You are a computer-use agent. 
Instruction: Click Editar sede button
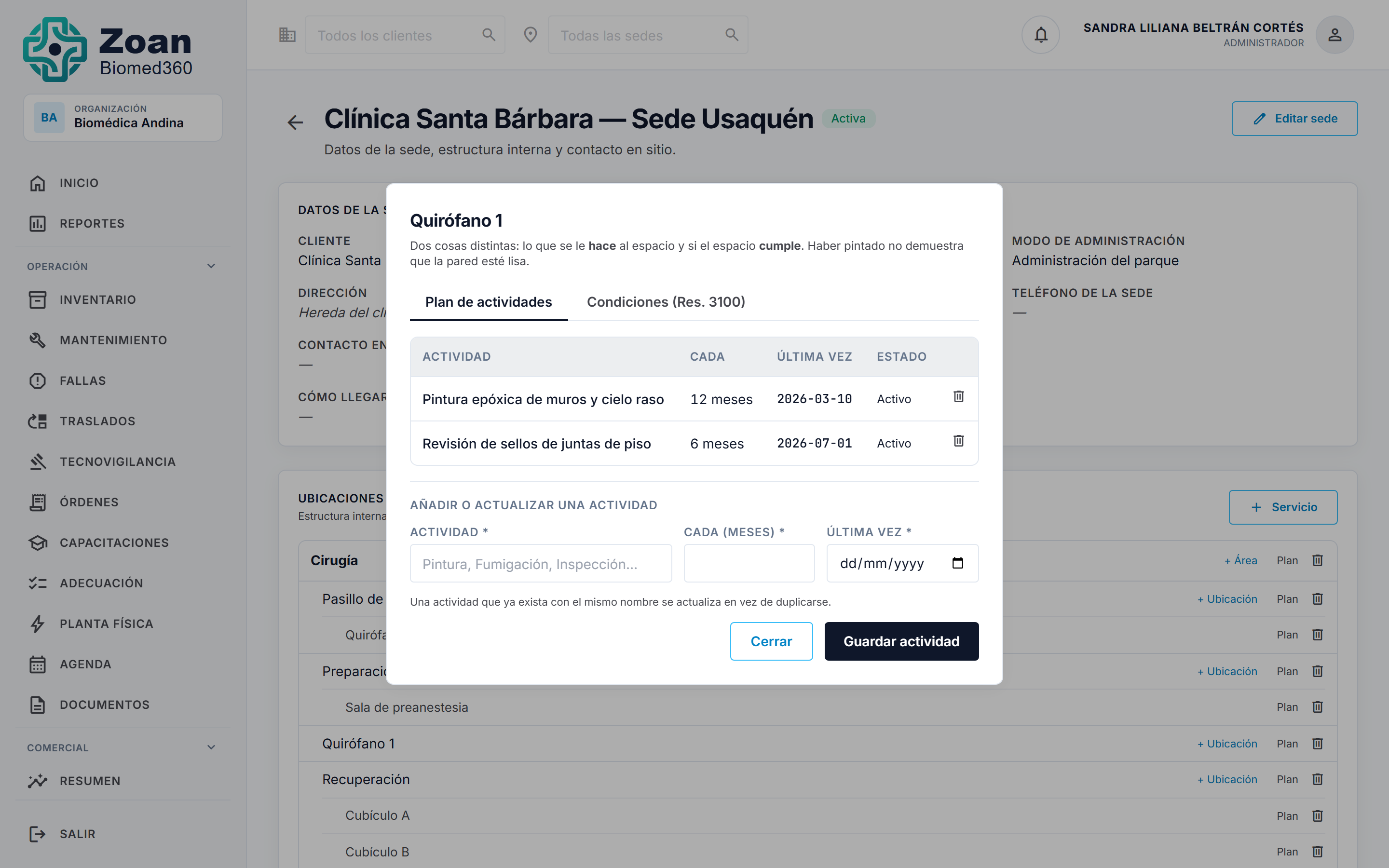point(1294,119)
